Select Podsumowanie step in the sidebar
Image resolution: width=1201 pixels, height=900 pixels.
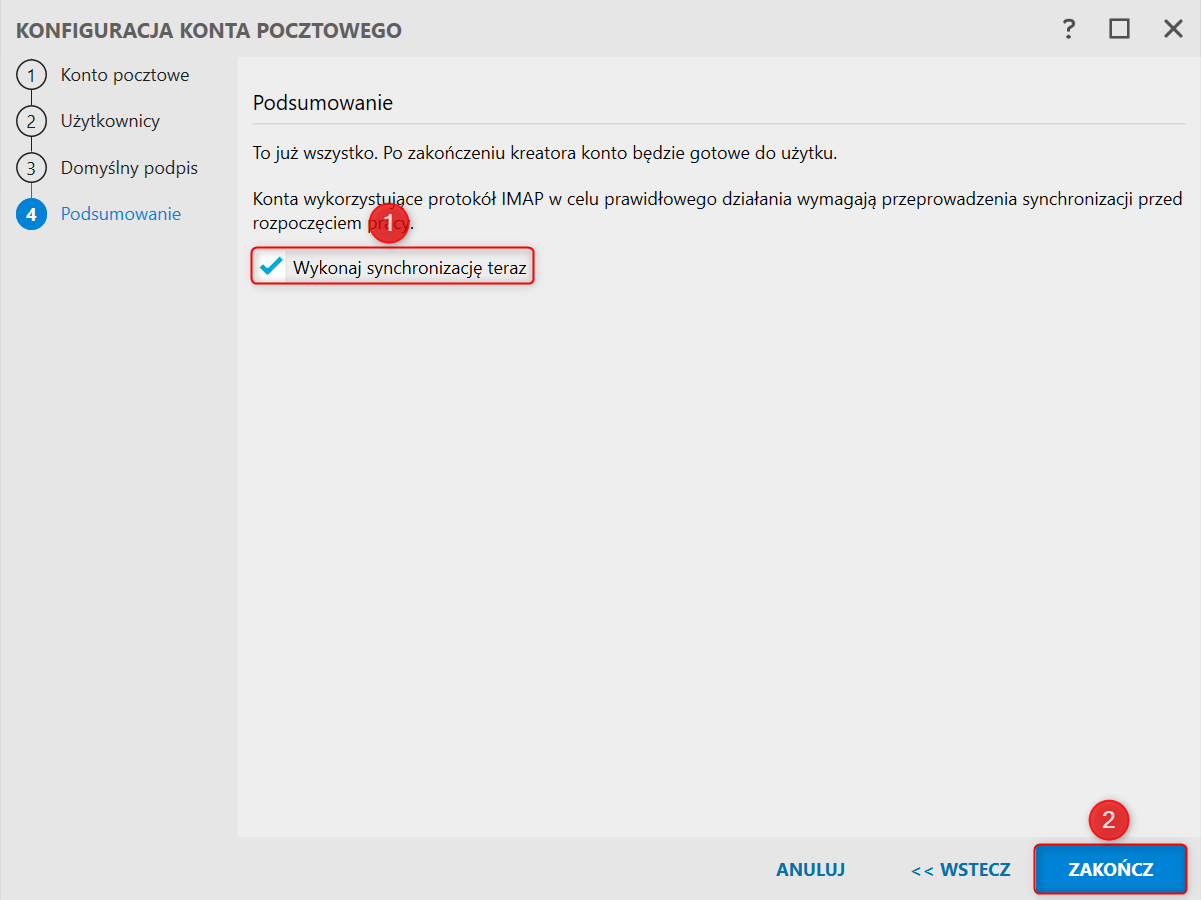tap(120, 213)
